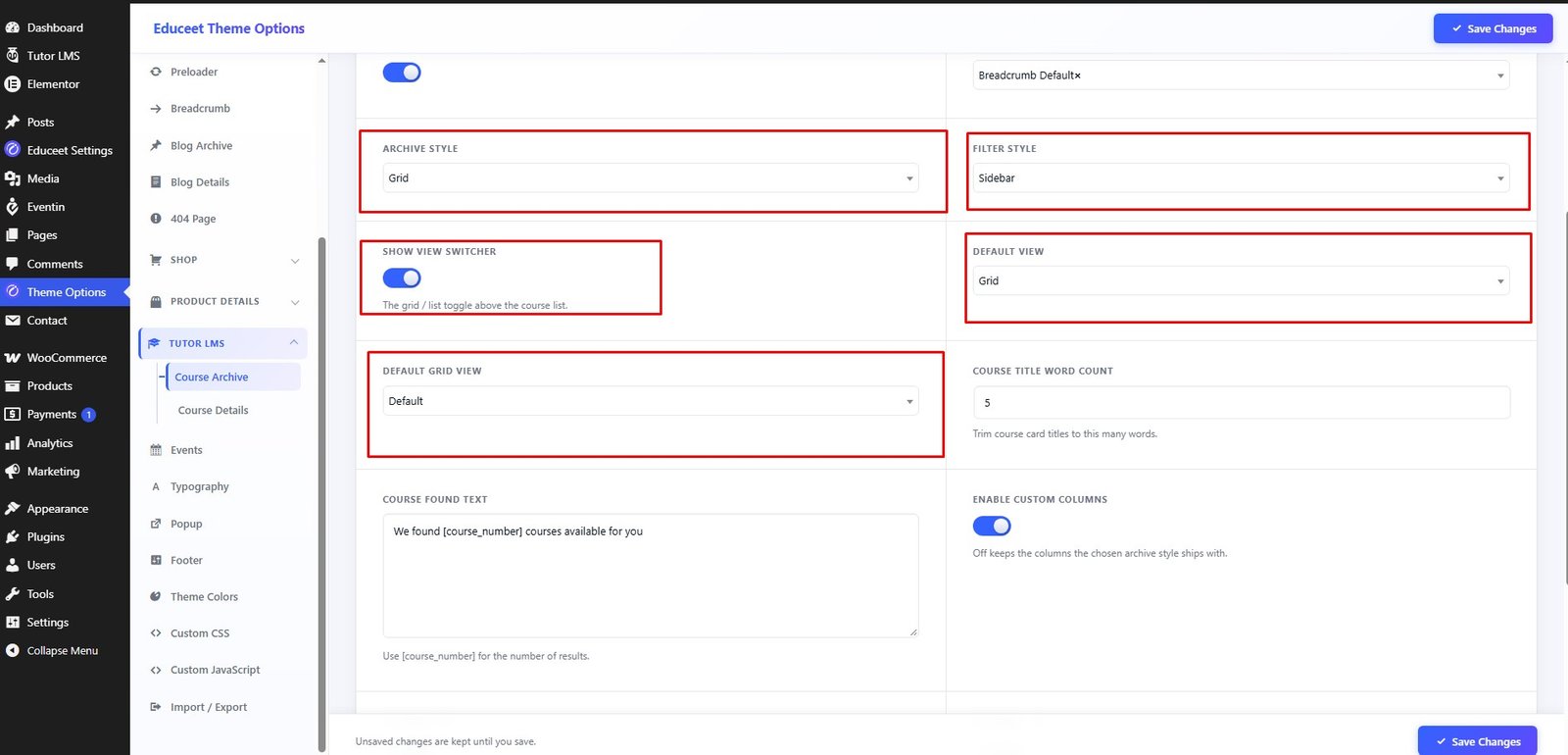
Task: Expand the Shop section
Action: [223, 260]
